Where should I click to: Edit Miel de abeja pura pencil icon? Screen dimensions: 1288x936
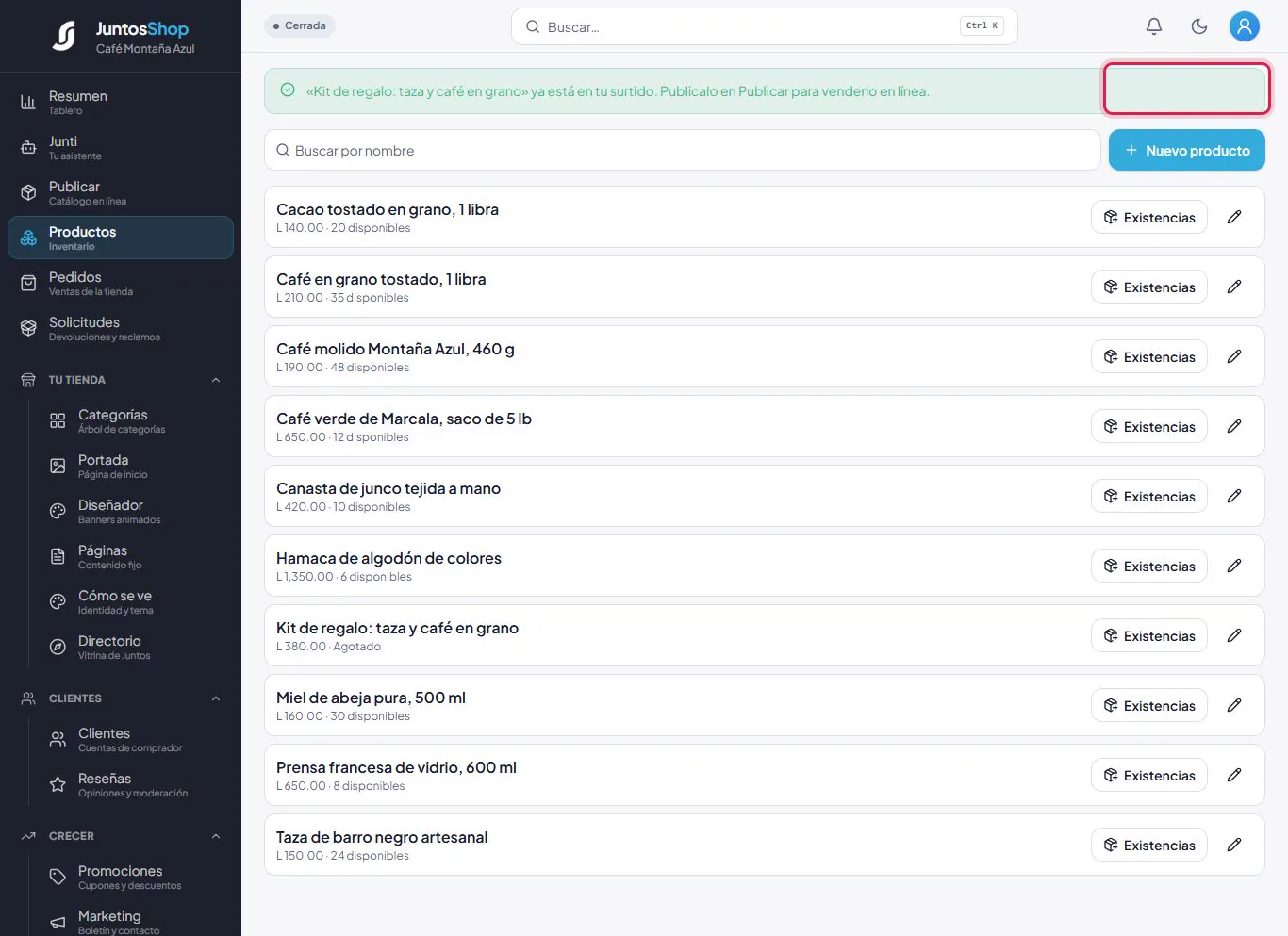(1234, 705)
